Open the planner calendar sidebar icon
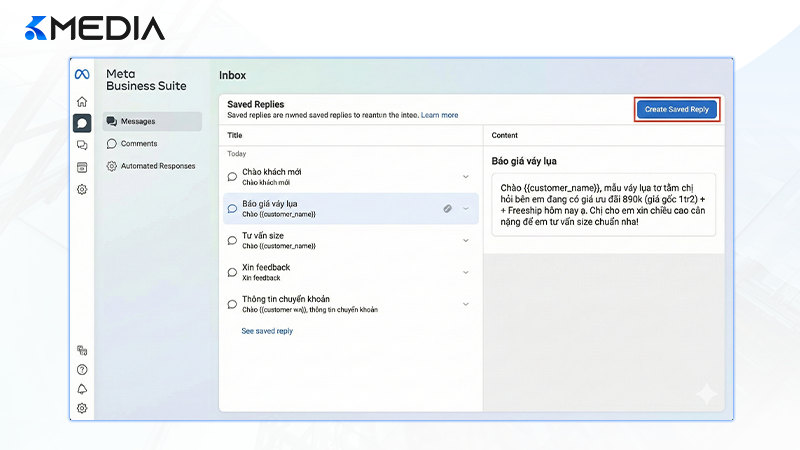 [x=82, y=167]
